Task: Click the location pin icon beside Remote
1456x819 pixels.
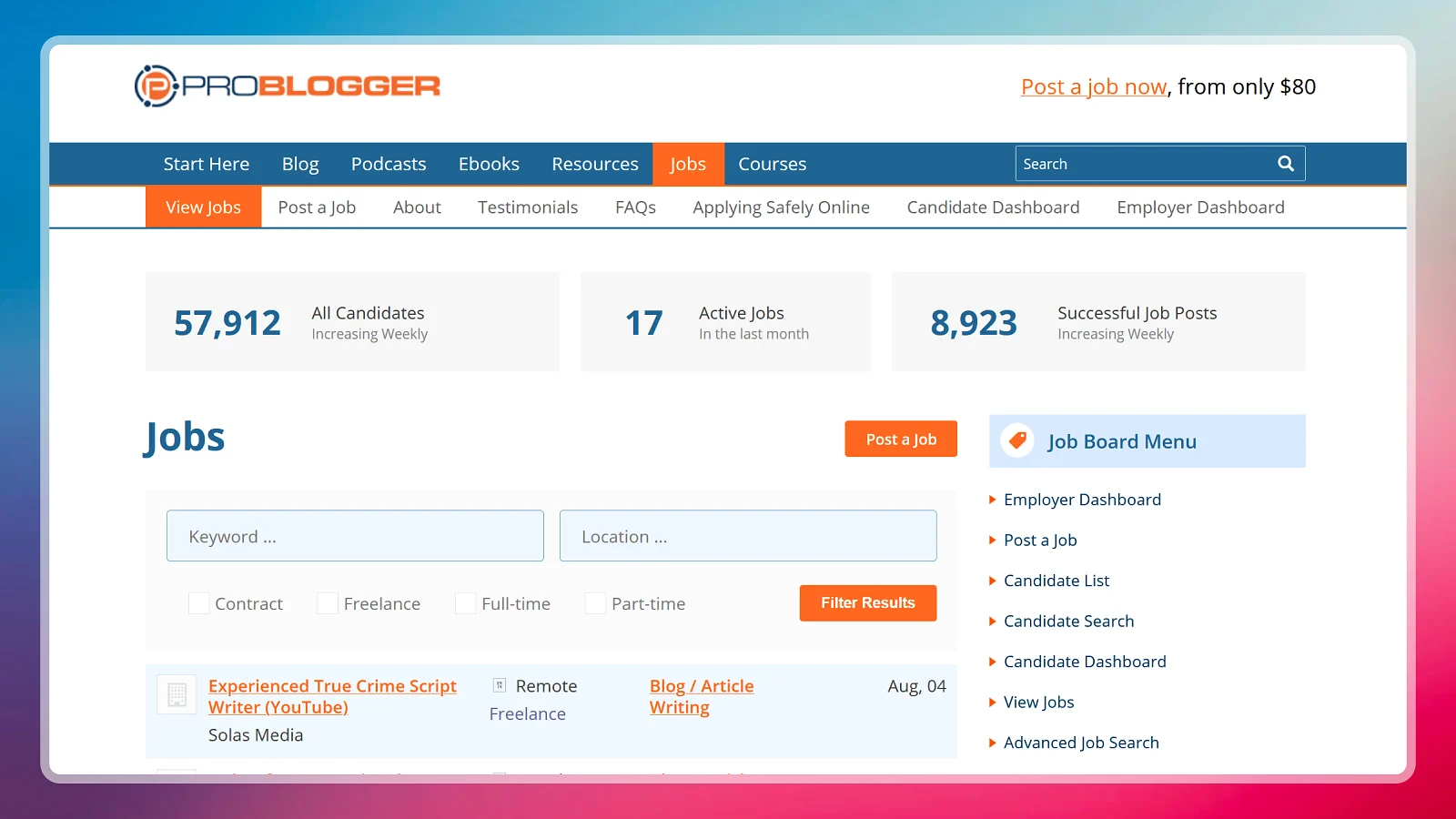Action: (x=500, y=685)
